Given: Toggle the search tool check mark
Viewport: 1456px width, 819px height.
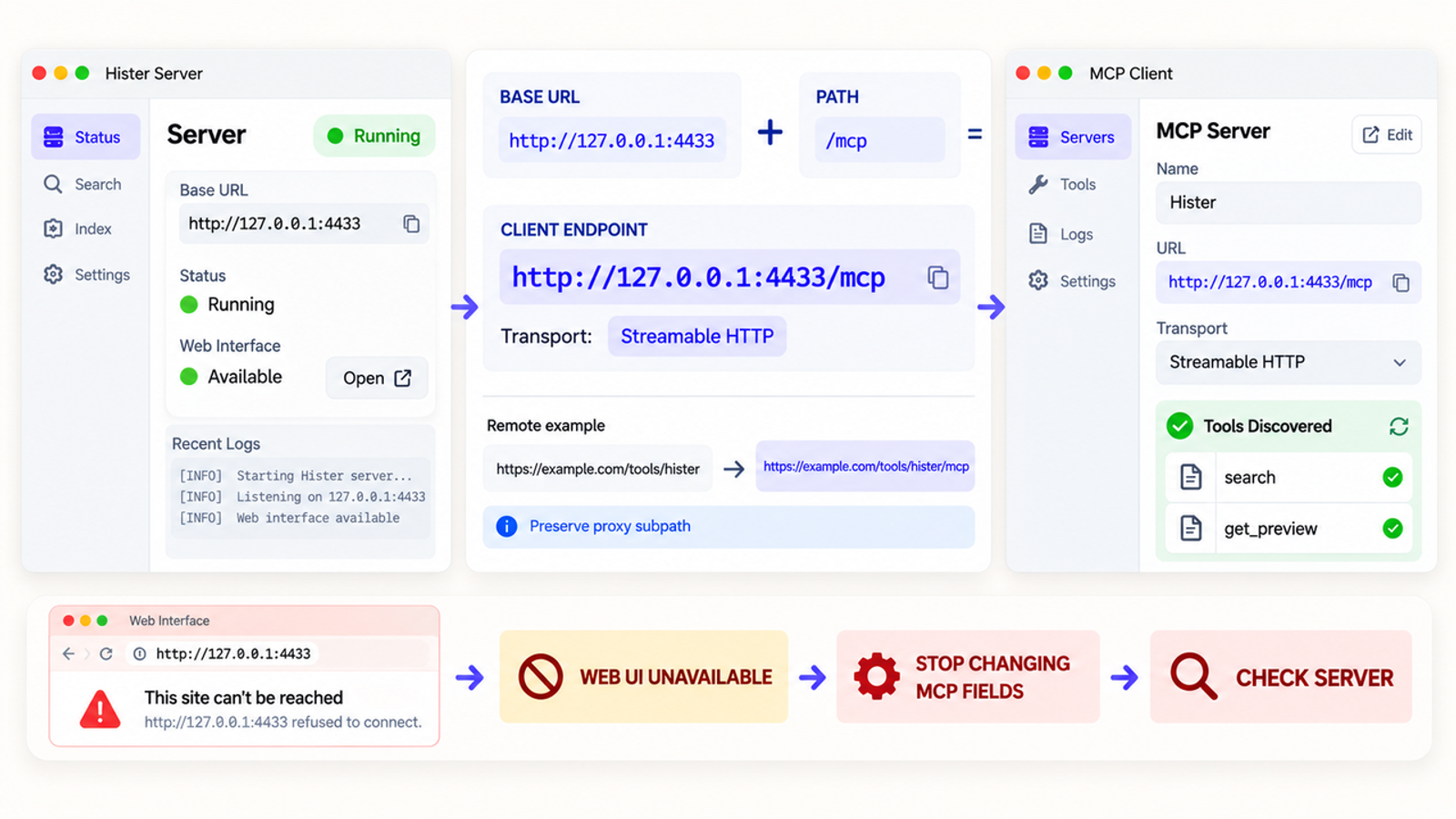Looking at the screenshot, I should coord(1392,477).
